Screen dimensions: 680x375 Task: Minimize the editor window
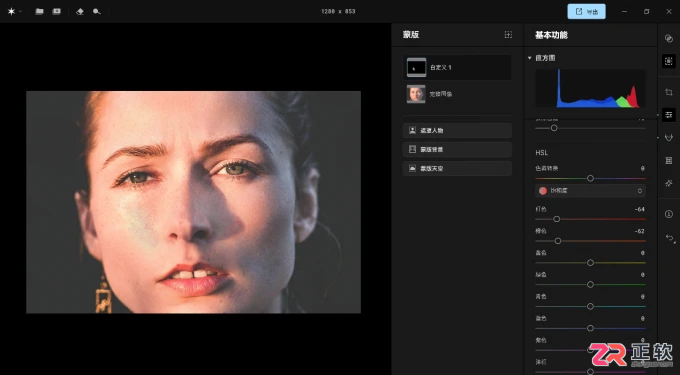click(x=624, y=12)
